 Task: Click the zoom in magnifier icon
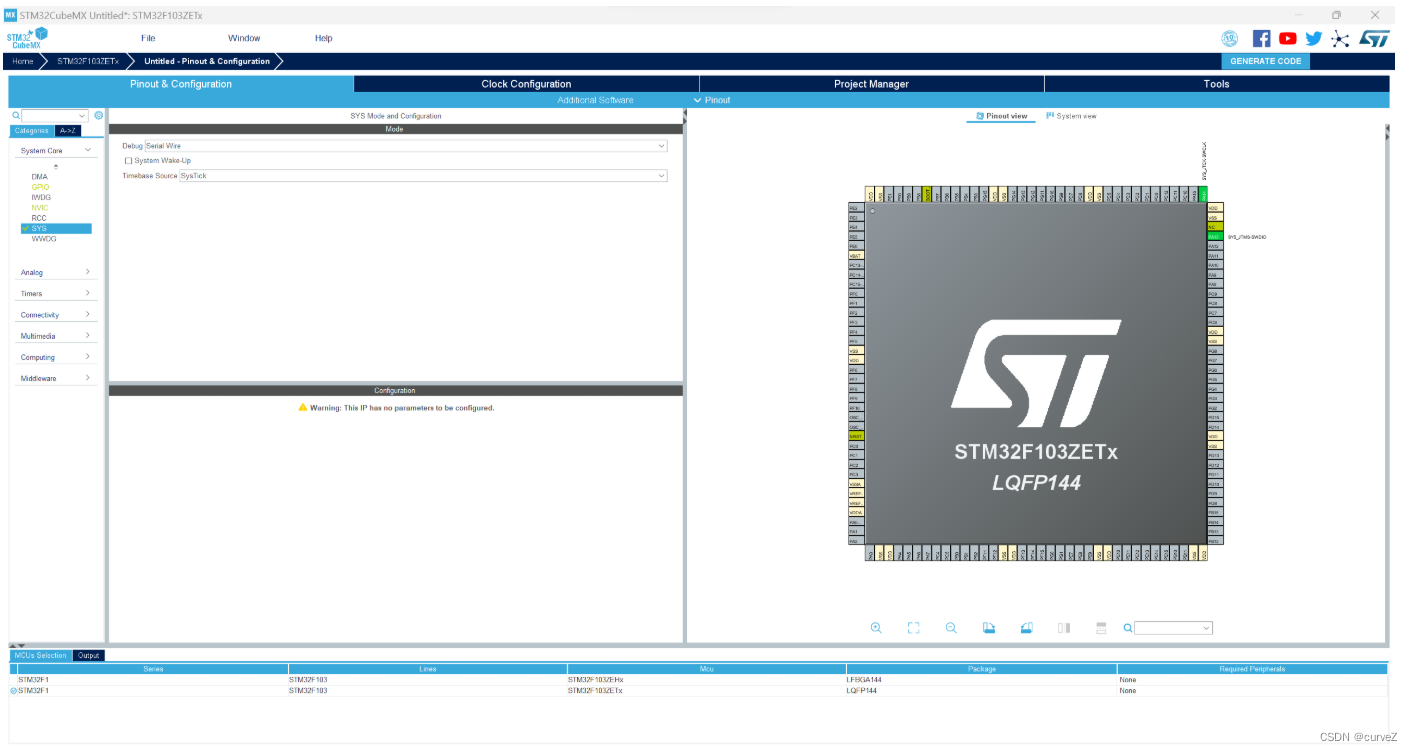(x=876, y=628)
